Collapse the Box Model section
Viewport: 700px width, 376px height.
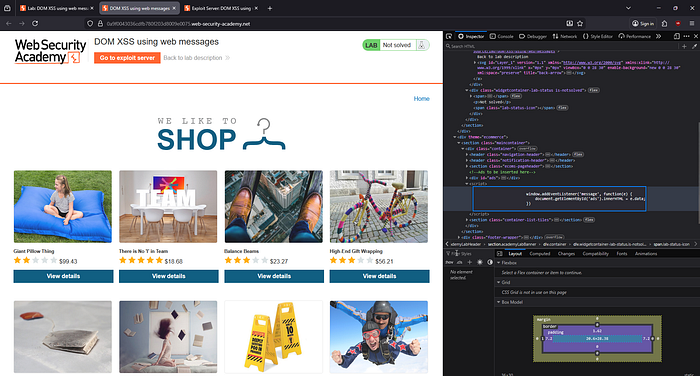(x=498, y=302)
